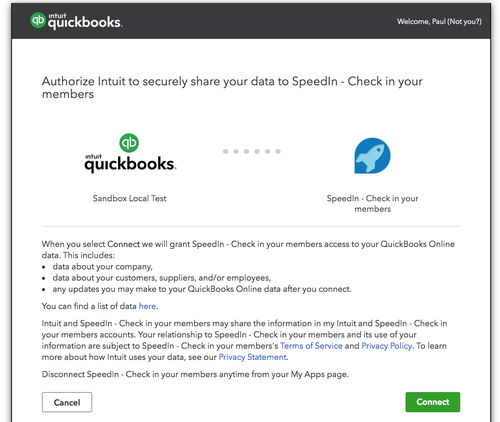Viewport: 500px width, 422px height.
Task: Click the green Connect button
Action: pyautogui.click(x=433, y=402)
